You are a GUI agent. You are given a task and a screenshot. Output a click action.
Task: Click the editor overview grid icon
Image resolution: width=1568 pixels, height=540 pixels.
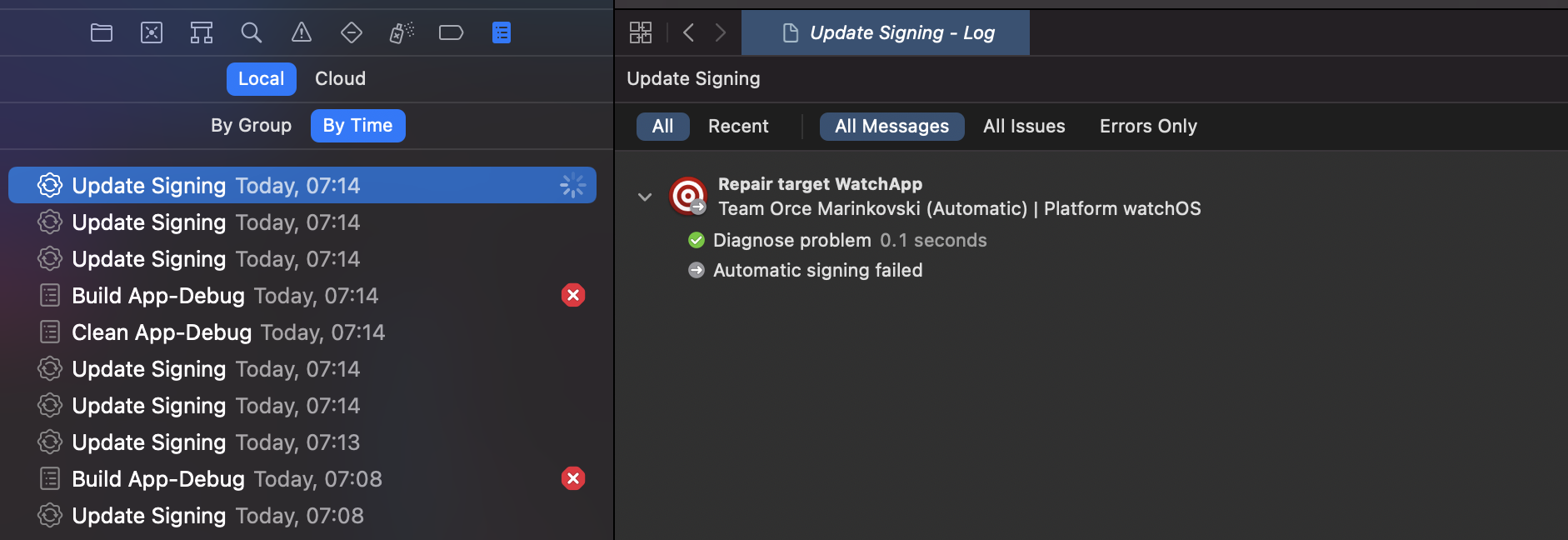pos(642,32)
